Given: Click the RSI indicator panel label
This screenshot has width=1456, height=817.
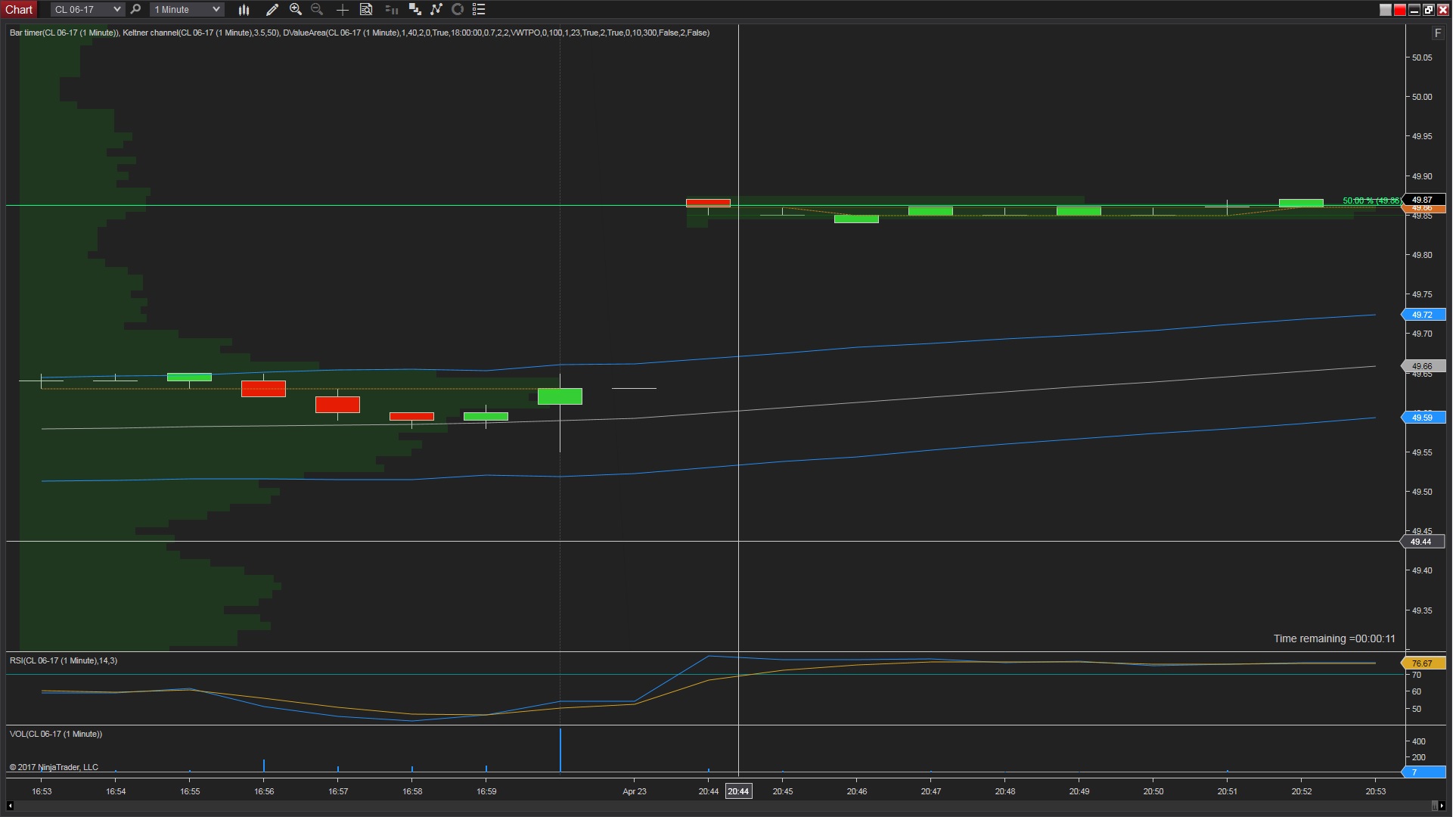Looking at the screenshot, I should tap(63, 660).
